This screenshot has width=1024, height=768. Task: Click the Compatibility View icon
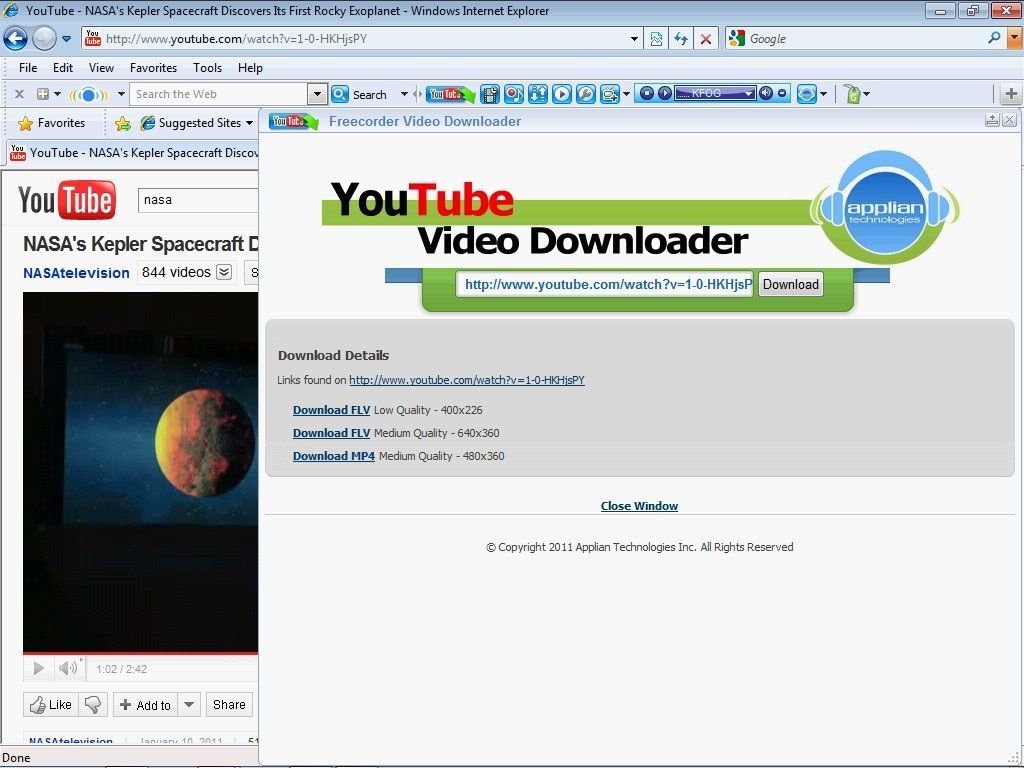(x=656, y=39)
